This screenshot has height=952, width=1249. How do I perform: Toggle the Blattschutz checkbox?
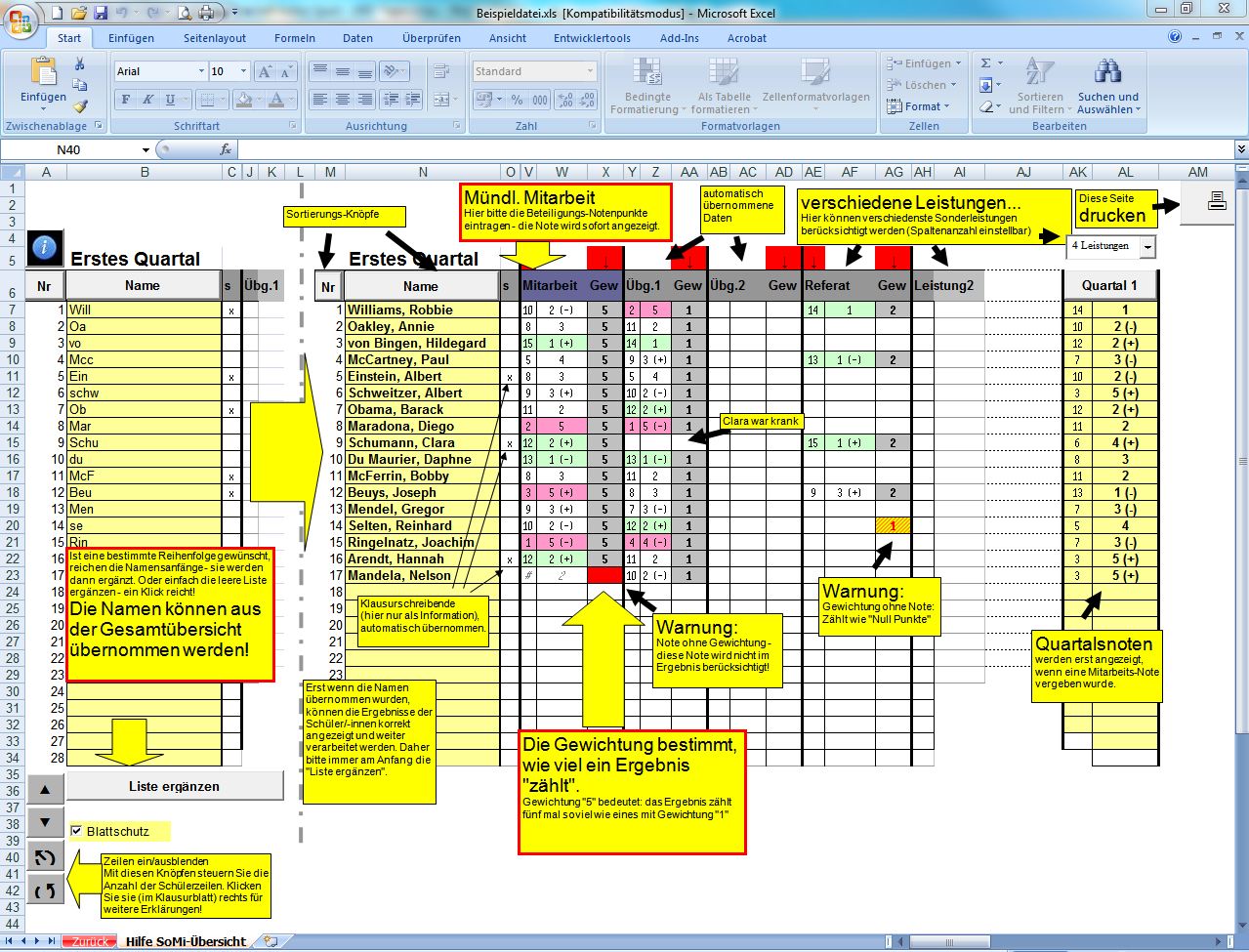(x=76, y=831)
